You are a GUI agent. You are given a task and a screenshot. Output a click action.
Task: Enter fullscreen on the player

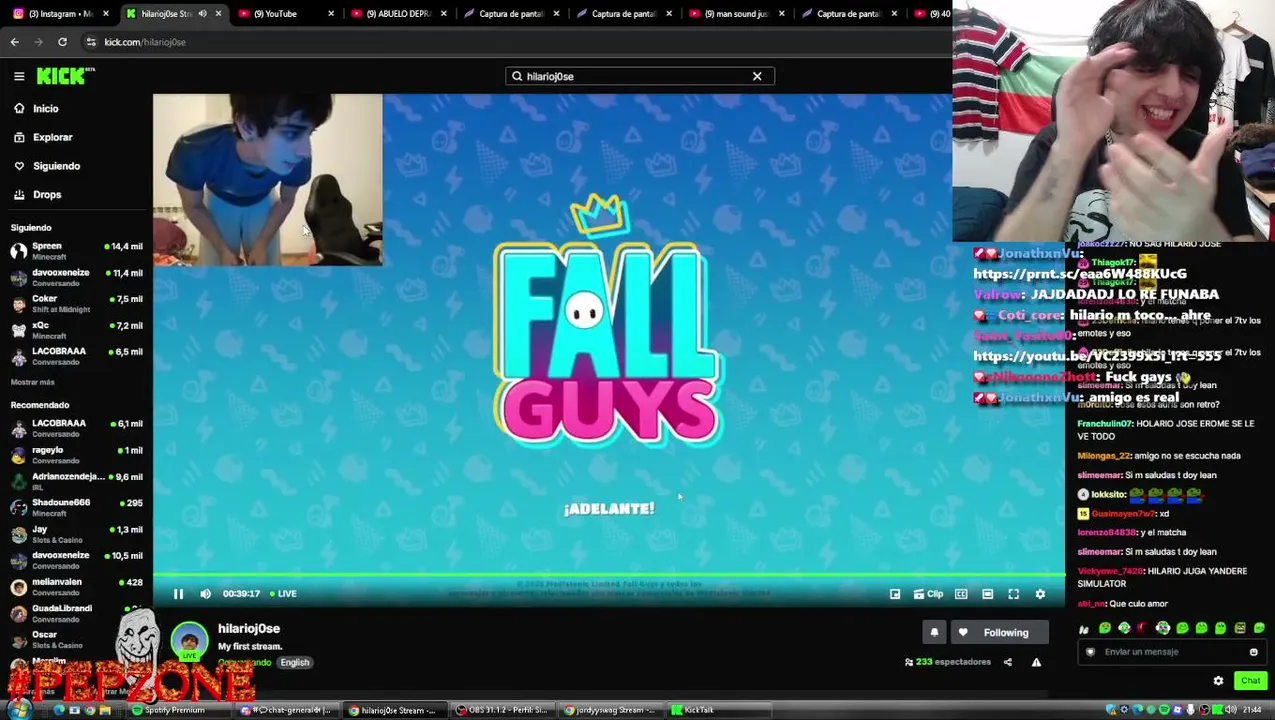click(1013, 594)
